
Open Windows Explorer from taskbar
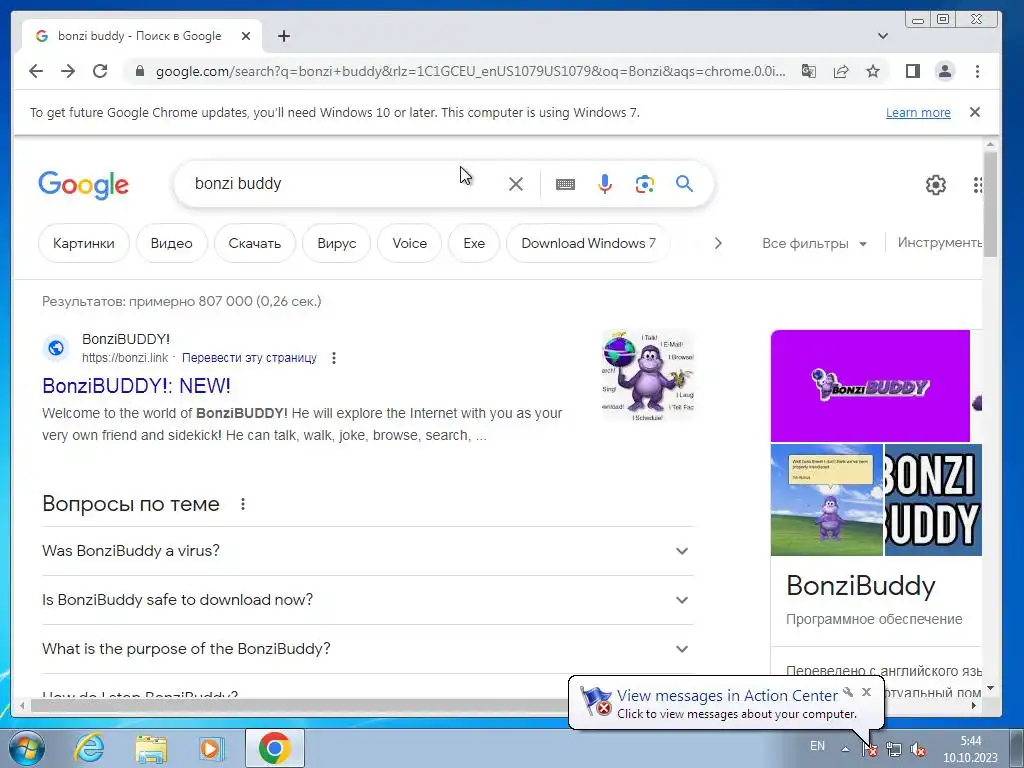(152, 748)
